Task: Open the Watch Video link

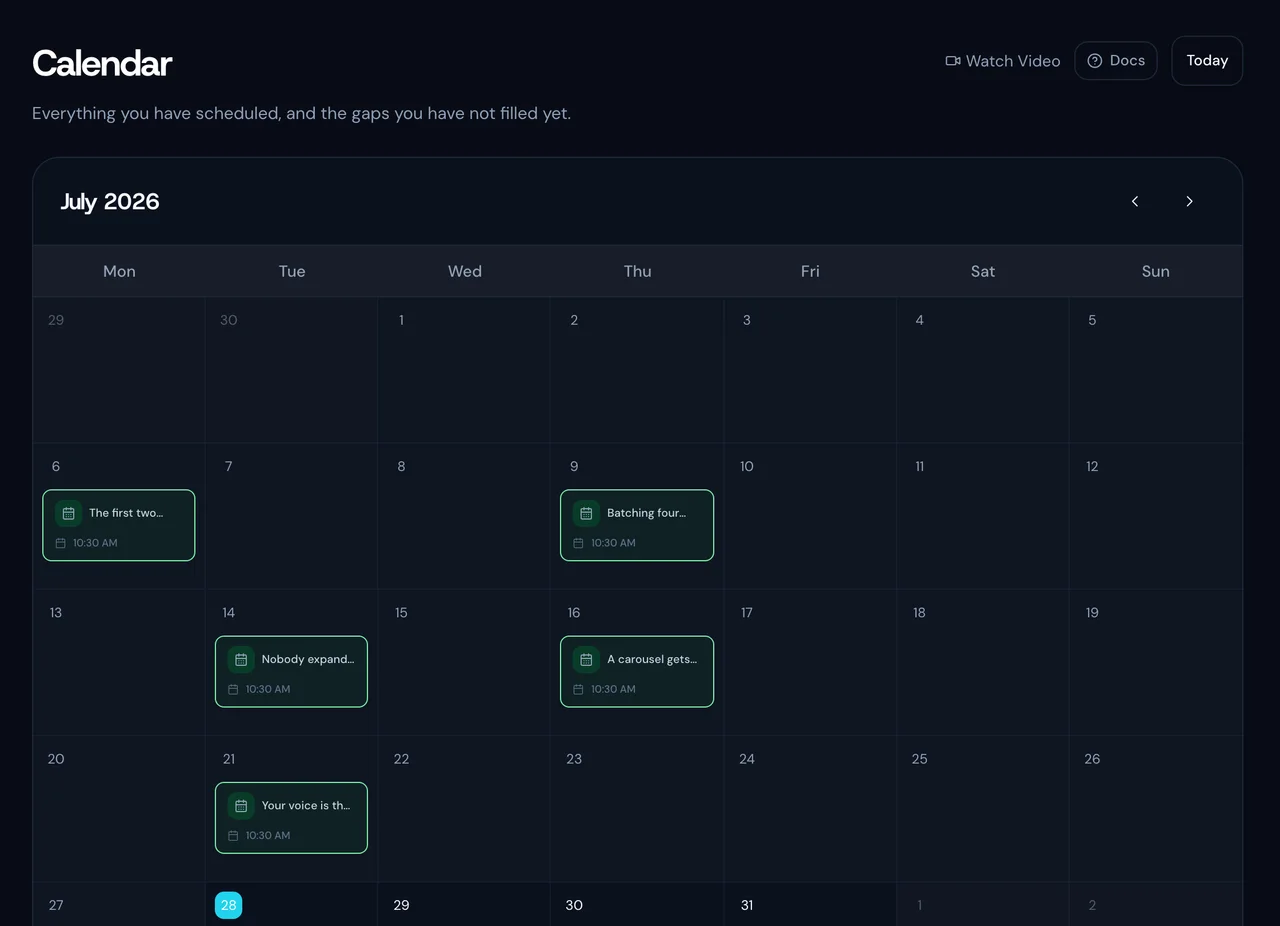Action: (1003, 61)
